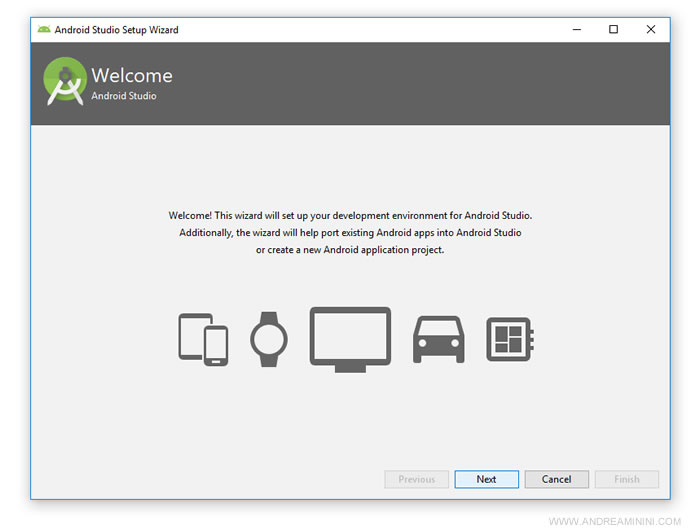Click the Welcome header title
The image size is (700, 531).
(132, 75)
